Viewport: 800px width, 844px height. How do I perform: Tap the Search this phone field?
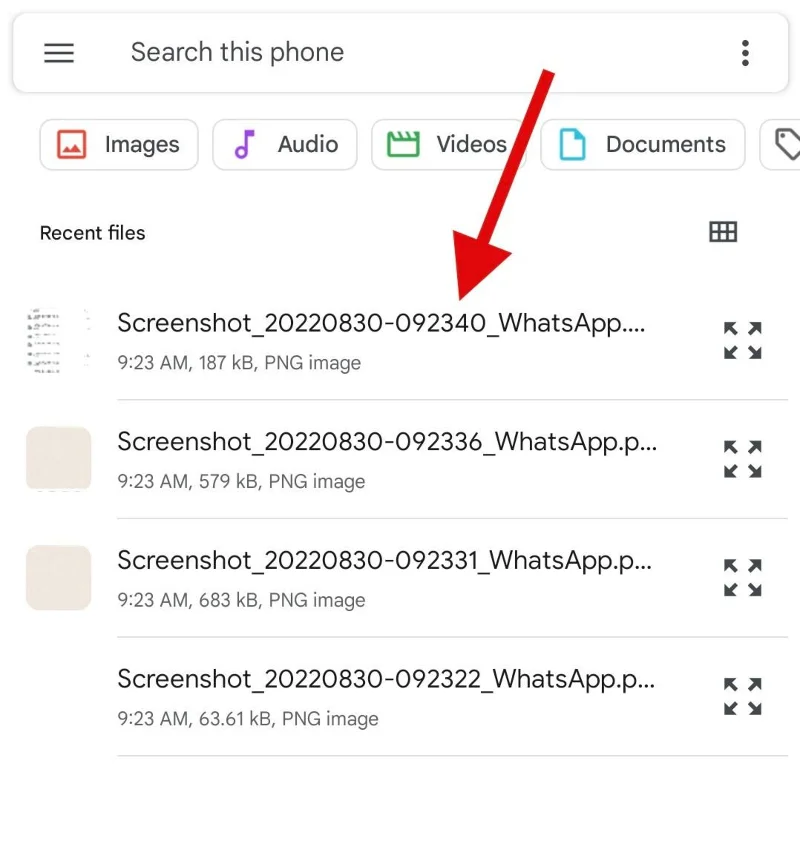(237, 52)
